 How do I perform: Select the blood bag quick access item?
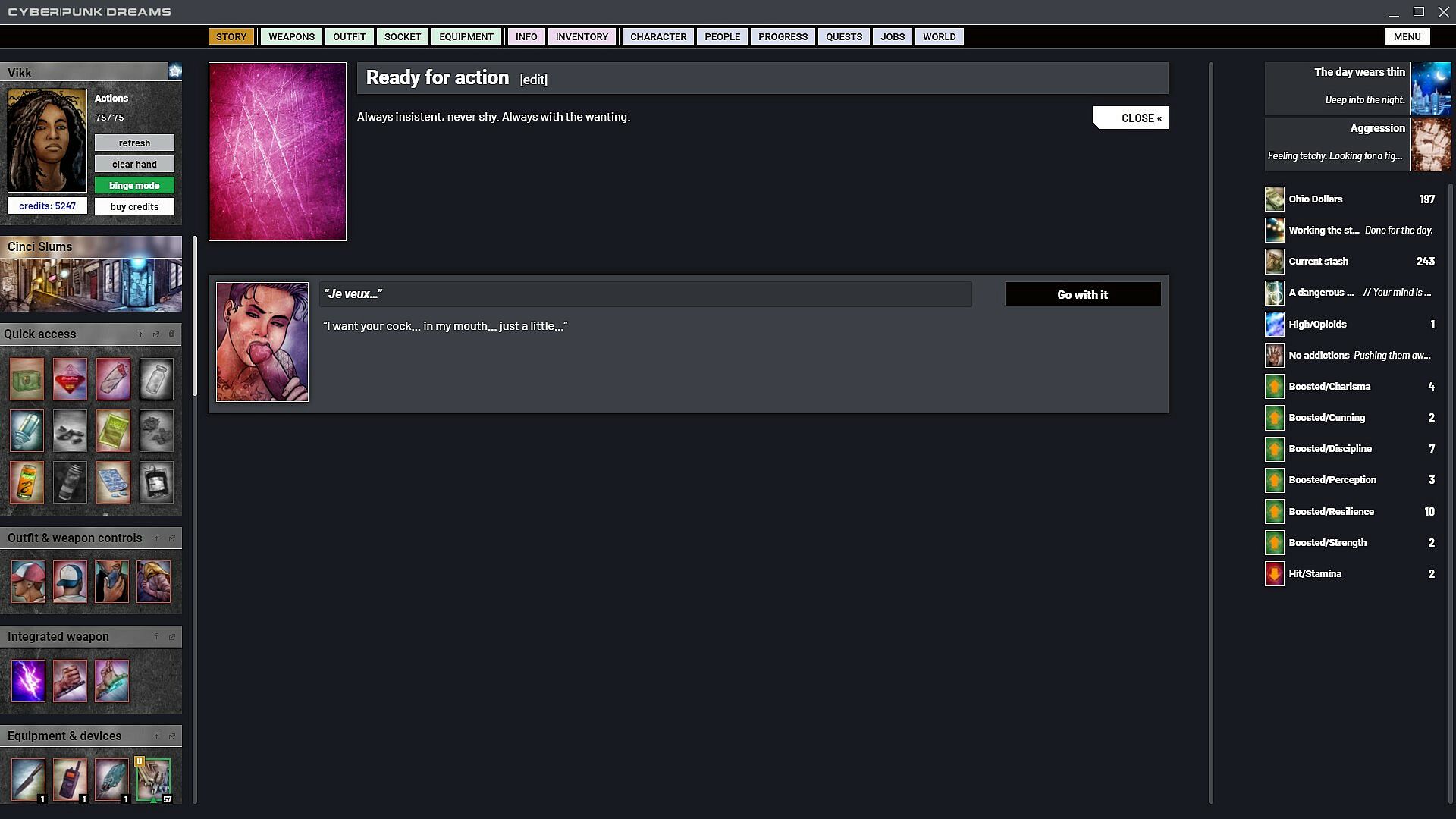coord(156,482)
